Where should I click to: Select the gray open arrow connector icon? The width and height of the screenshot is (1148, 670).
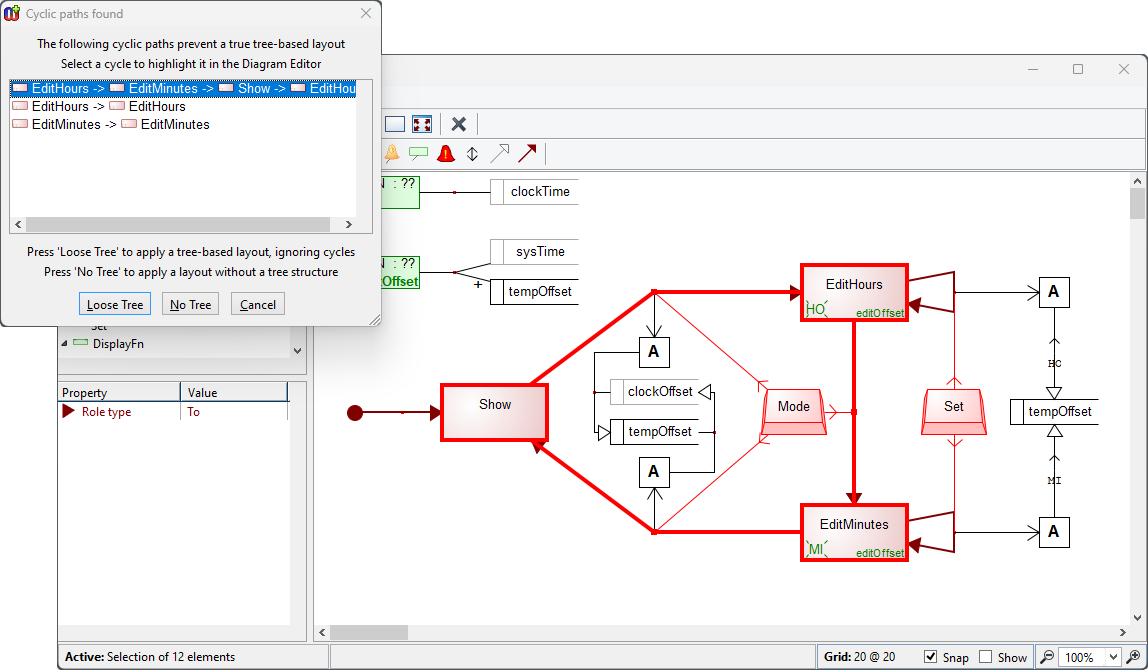(500, 152)
